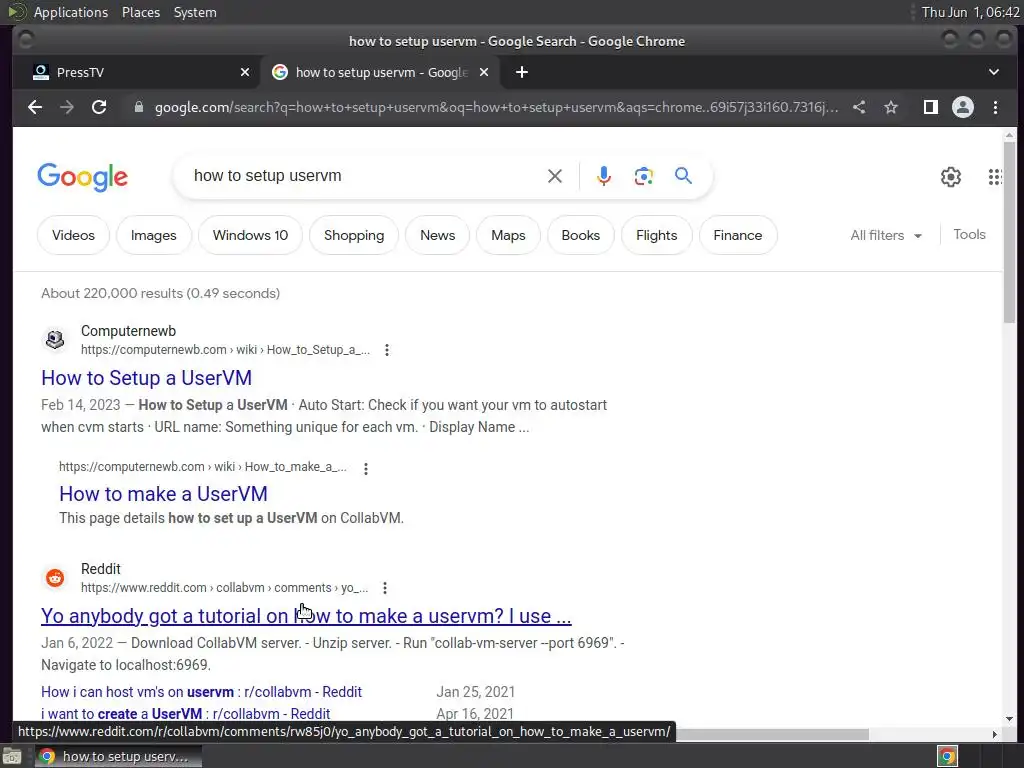This screenshot has width=1024, height=768.
Task: Click the Jan 25, 2021 date
Action: pyautogui.click(x=475, y=692)
